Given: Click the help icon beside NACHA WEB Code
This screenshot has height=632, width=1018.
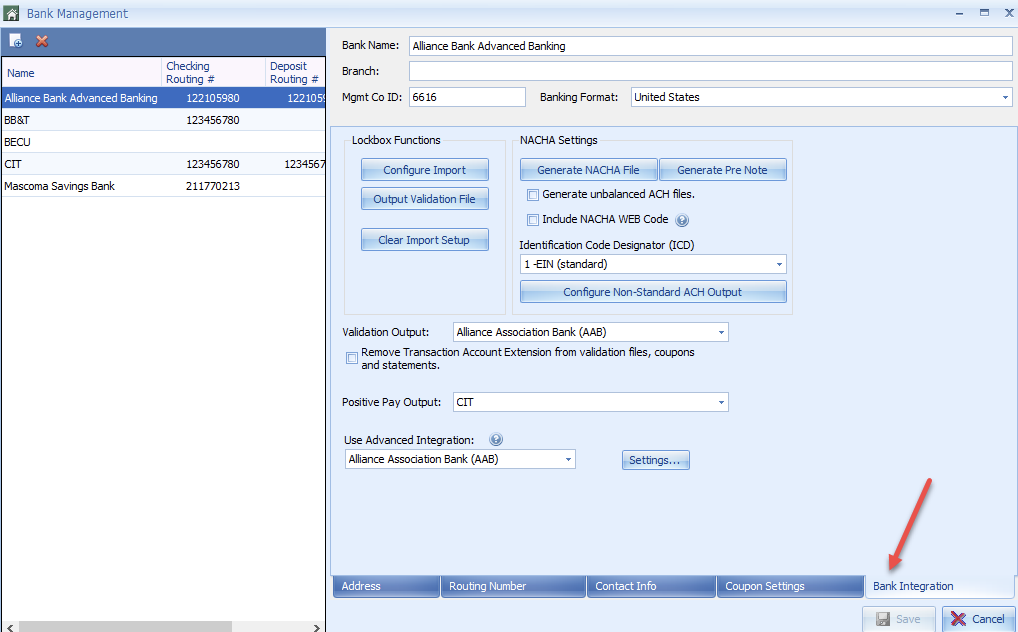Looking at the screenshot, I should [683, 220].
